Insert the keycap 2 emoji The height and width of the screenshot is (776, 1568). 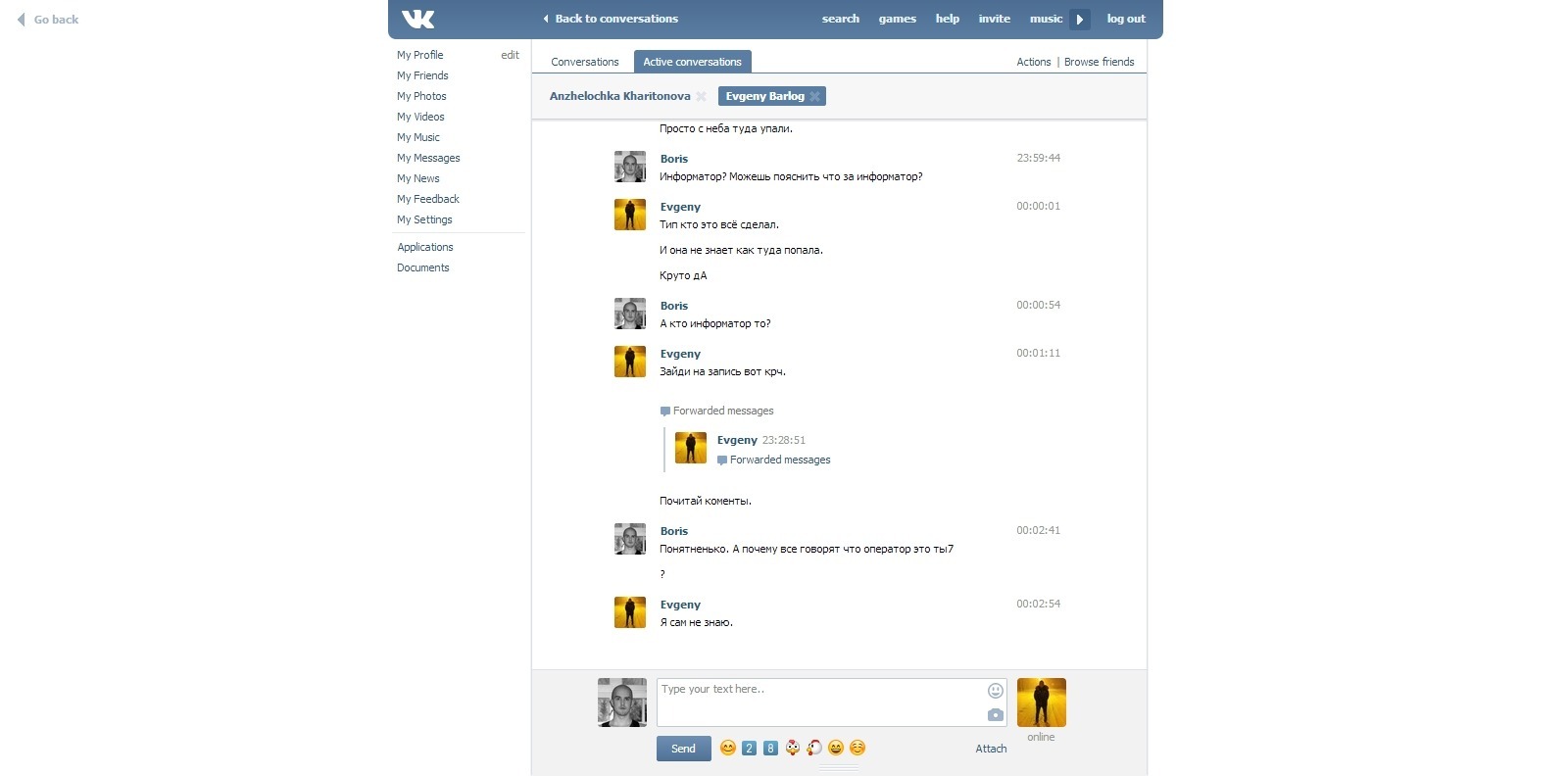749,748
